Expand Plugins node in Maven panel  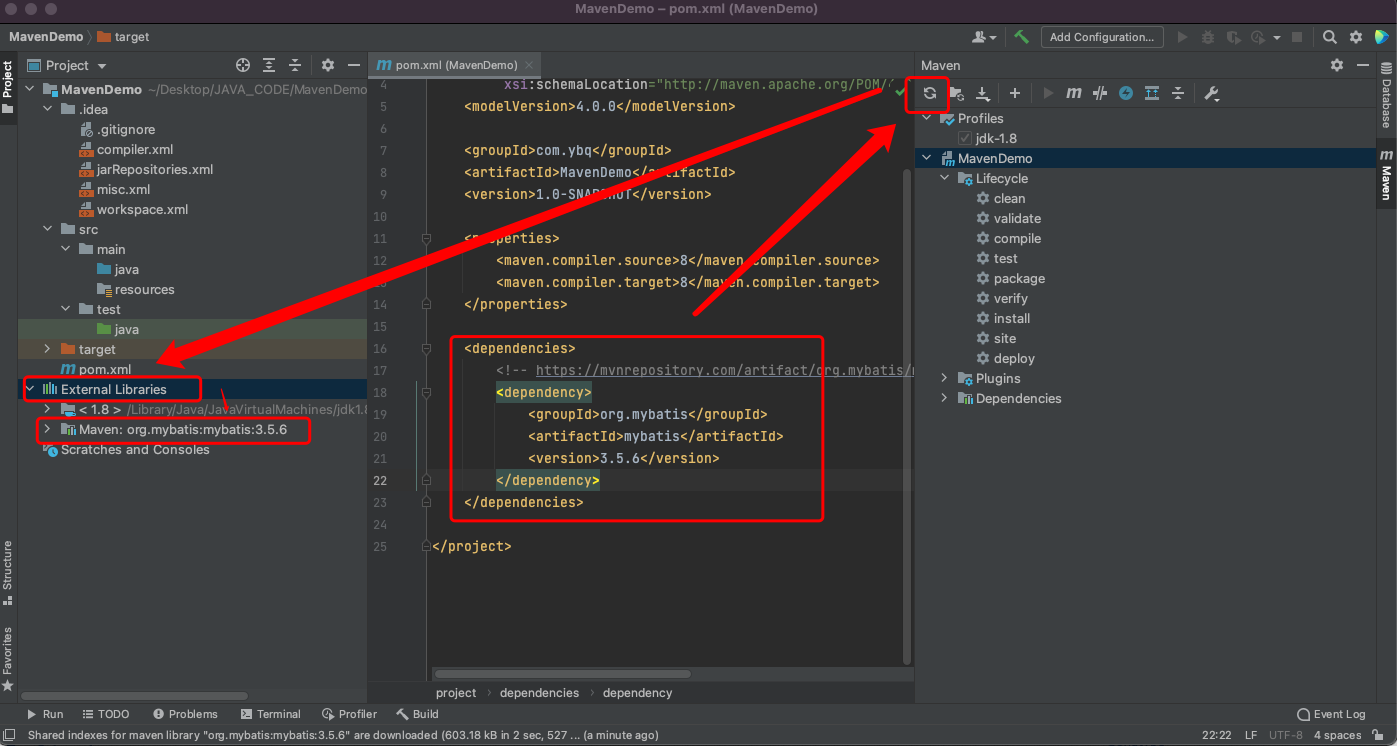coord(945,378)
